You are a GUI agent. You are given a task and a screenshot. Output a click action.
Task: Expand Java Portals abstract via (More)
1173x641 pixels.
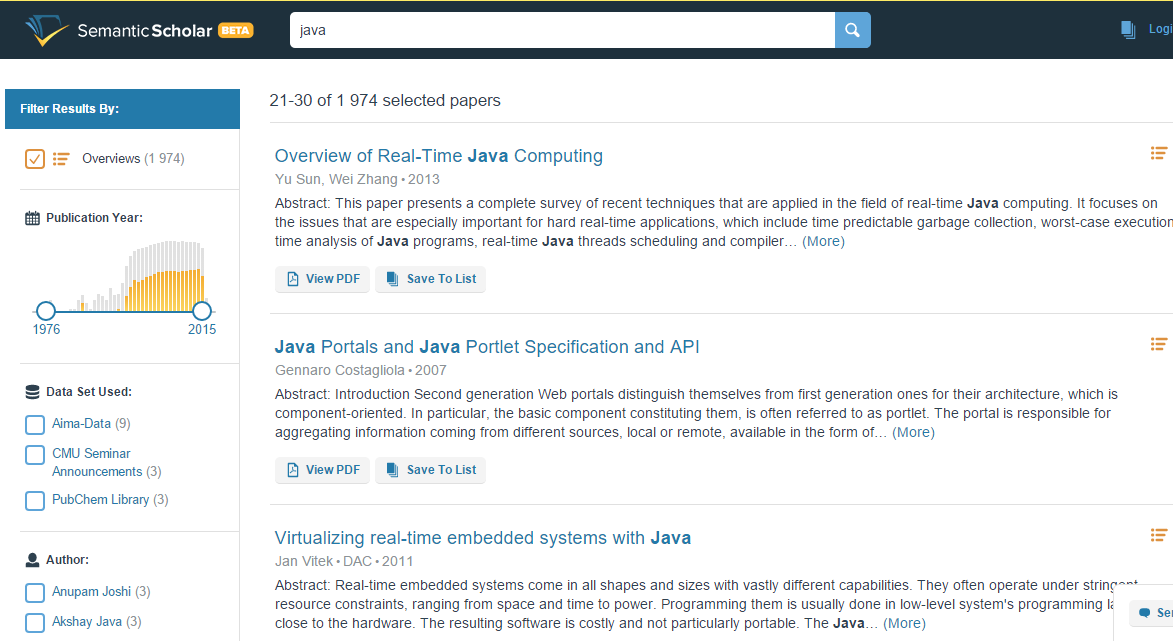pos(913,432)
